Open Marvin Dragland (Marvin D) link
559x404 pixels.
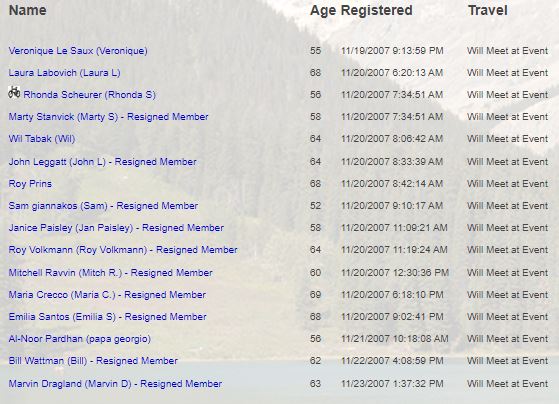(x=115, y=384)
